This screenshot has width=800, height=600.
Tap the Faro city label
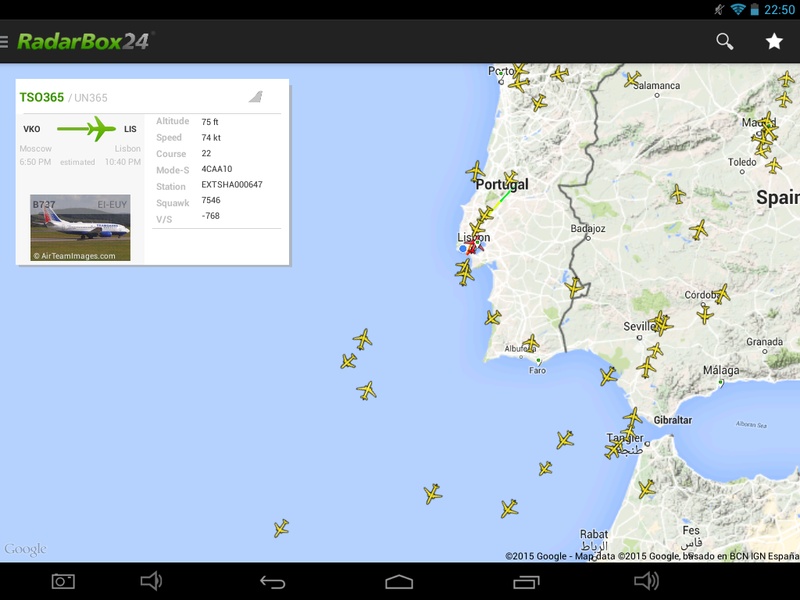click(537, 370)
